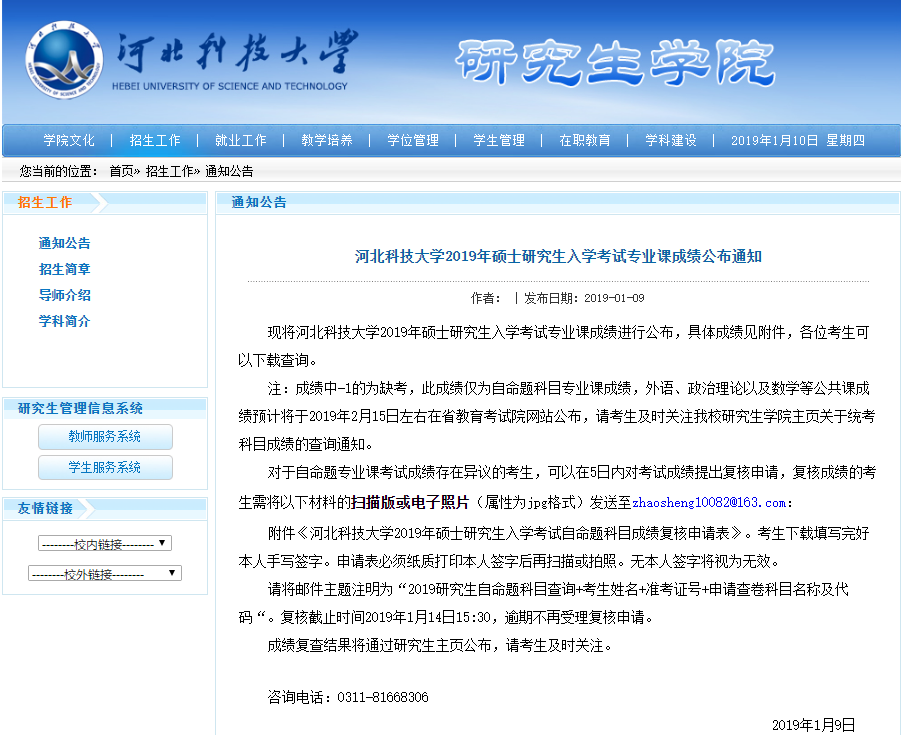The width and height of the screenshot is (901, 735).
Task: Select 学科建设 in the top menu
Action: (x=671, y=140)
